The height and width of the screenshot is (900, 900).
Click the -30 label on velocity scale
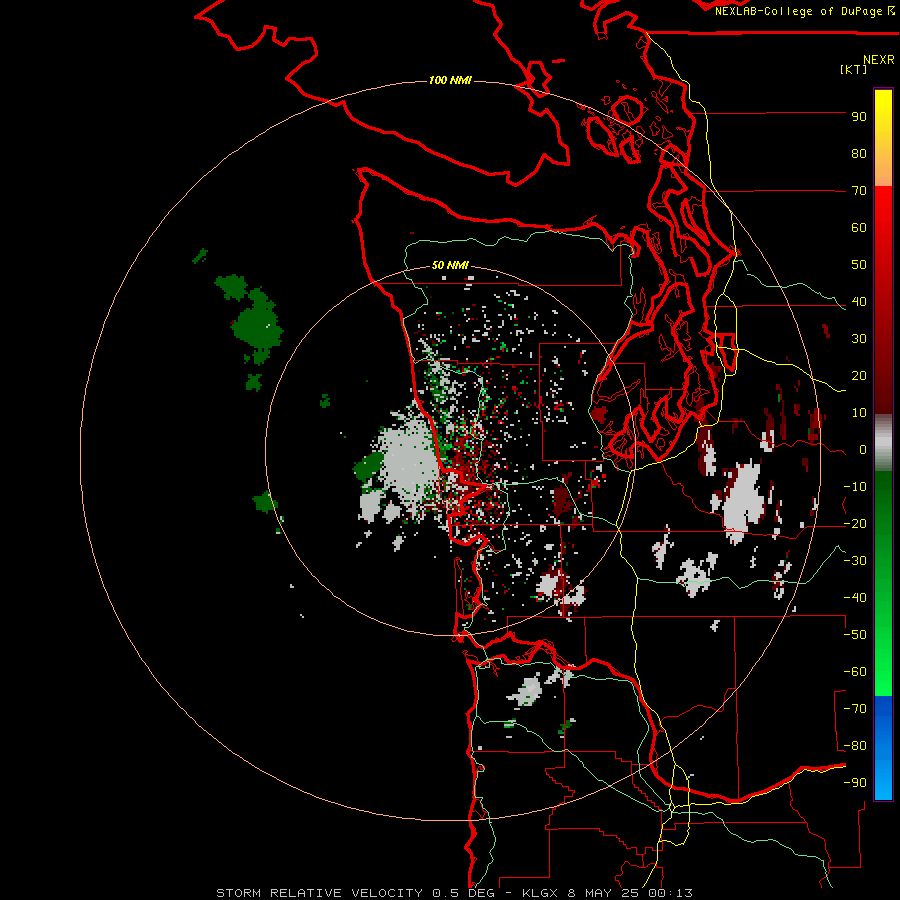(x=855, y=561)
